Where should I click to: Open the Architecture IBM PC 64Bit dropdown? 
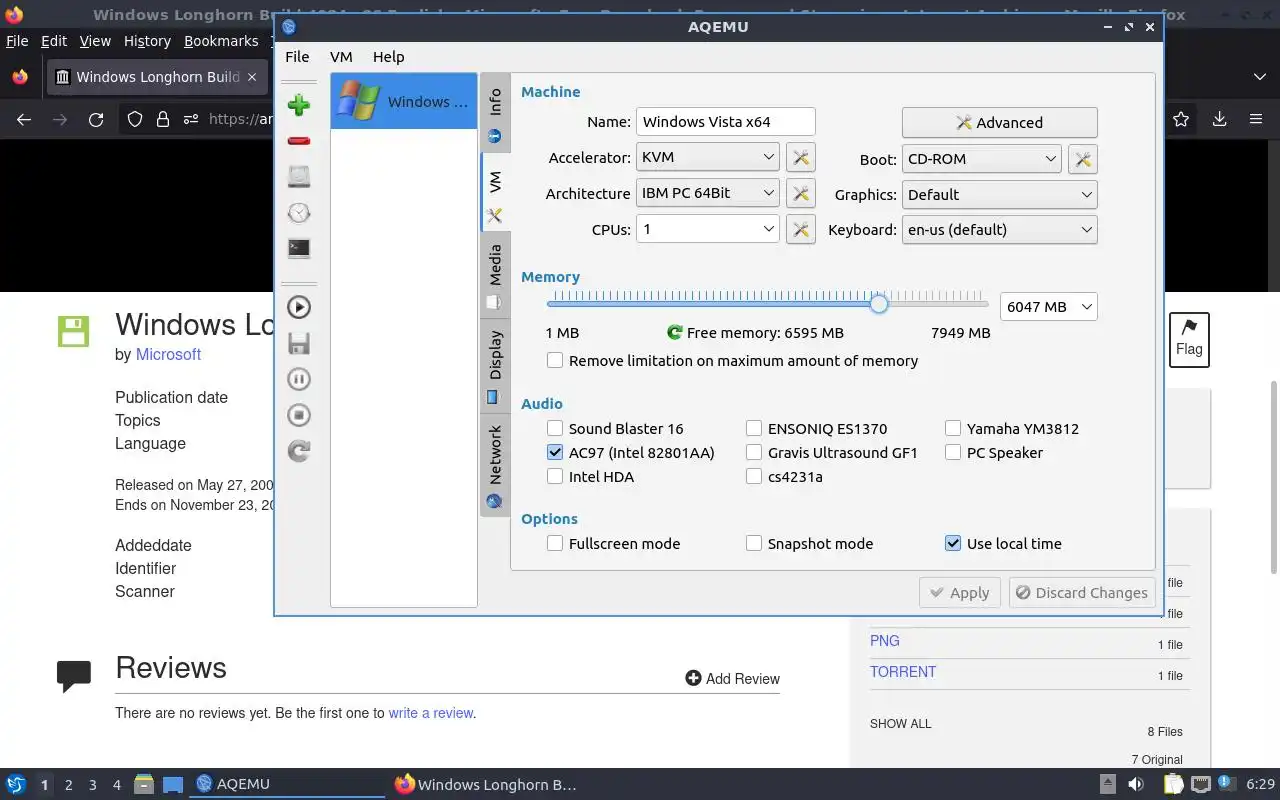tap(707, 193)
